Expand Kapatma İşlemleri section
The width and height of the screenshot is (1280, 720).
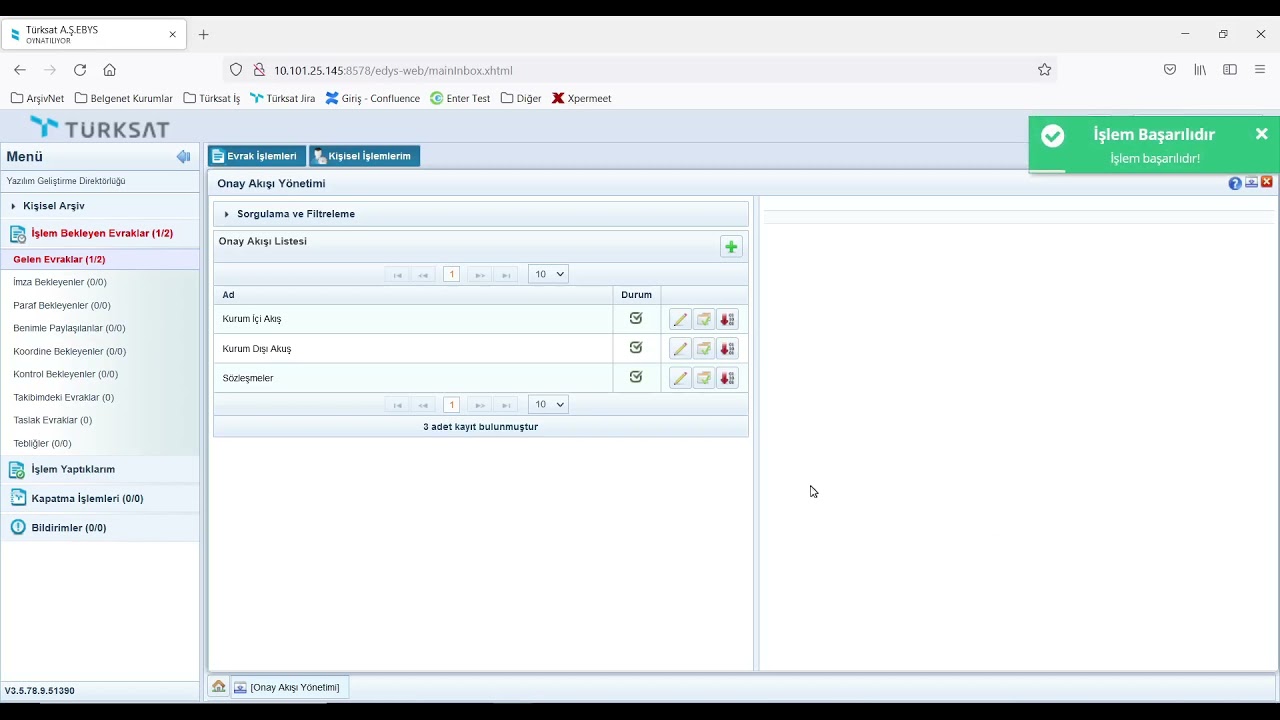(x=100, y=498)
